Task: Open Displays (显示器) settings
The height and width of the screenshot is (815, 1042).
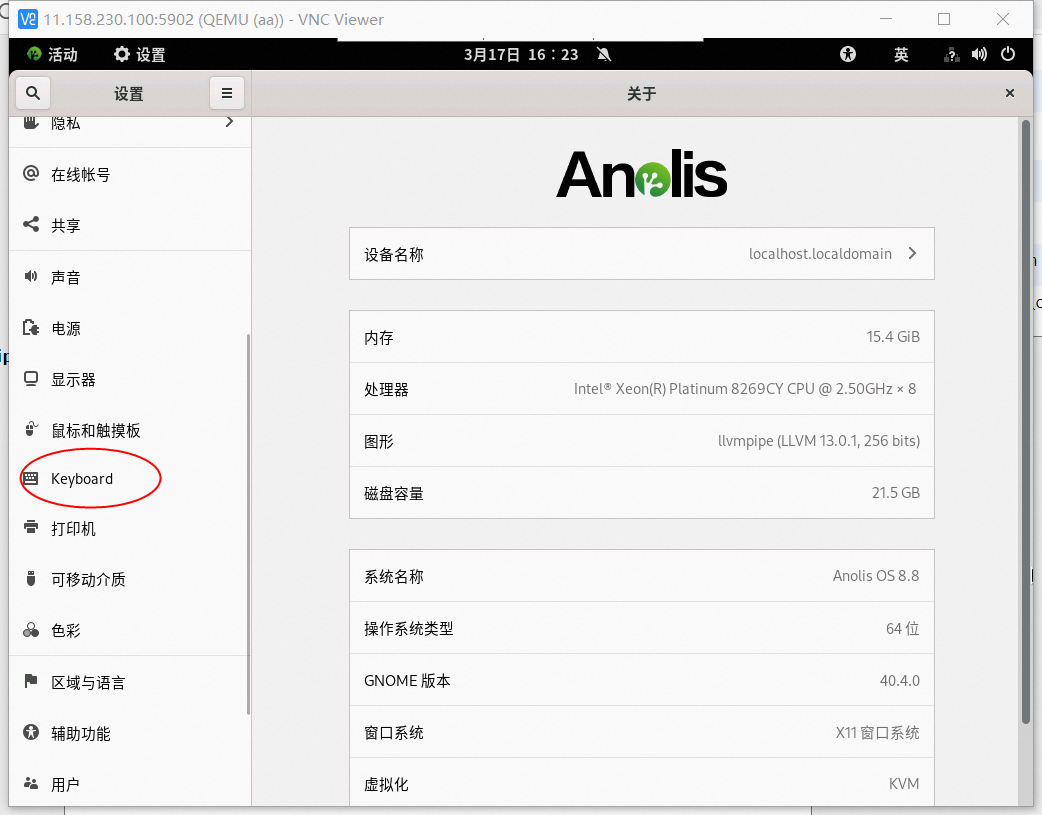Action: (x=73, y=380)
